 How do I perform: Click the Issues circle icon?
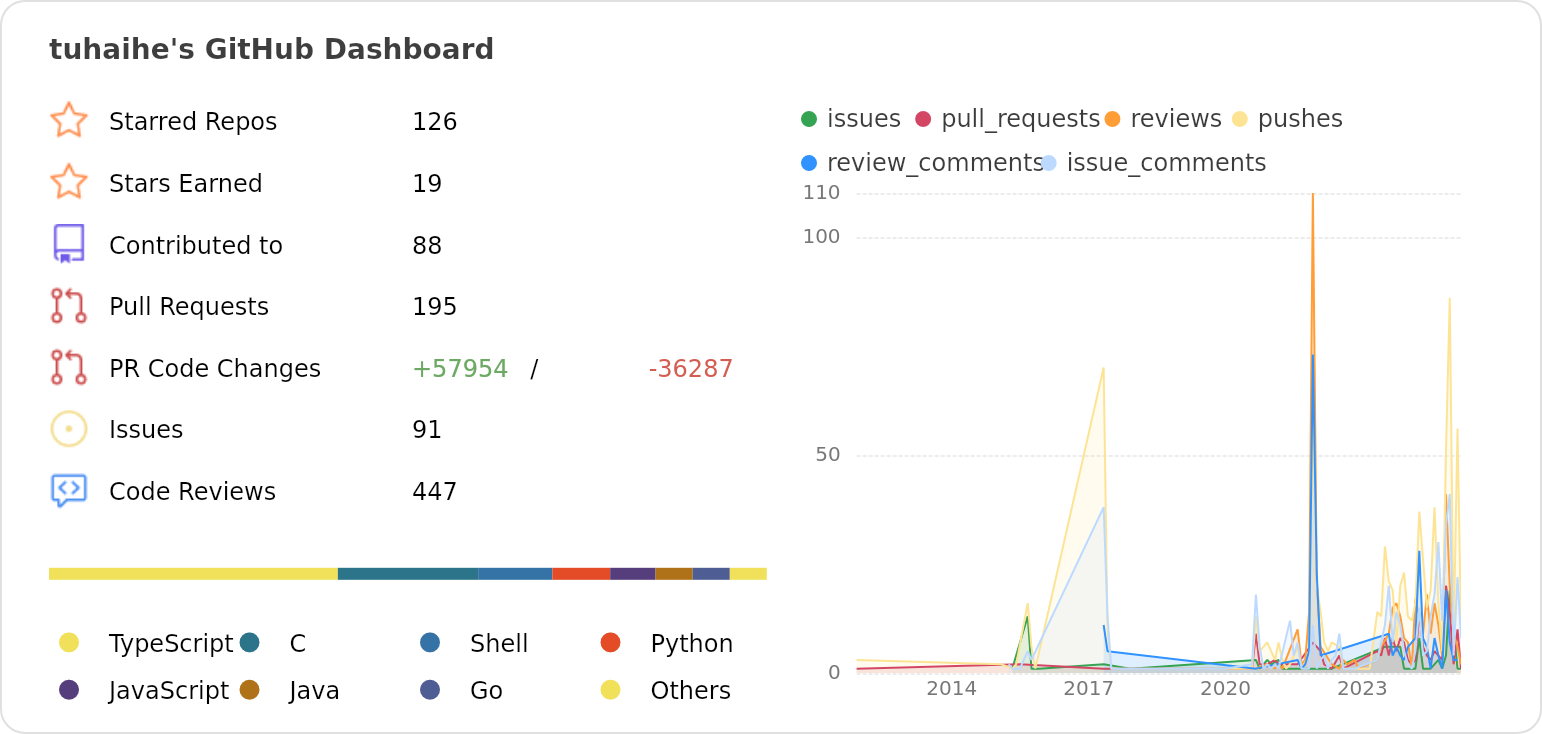[69, 429]
